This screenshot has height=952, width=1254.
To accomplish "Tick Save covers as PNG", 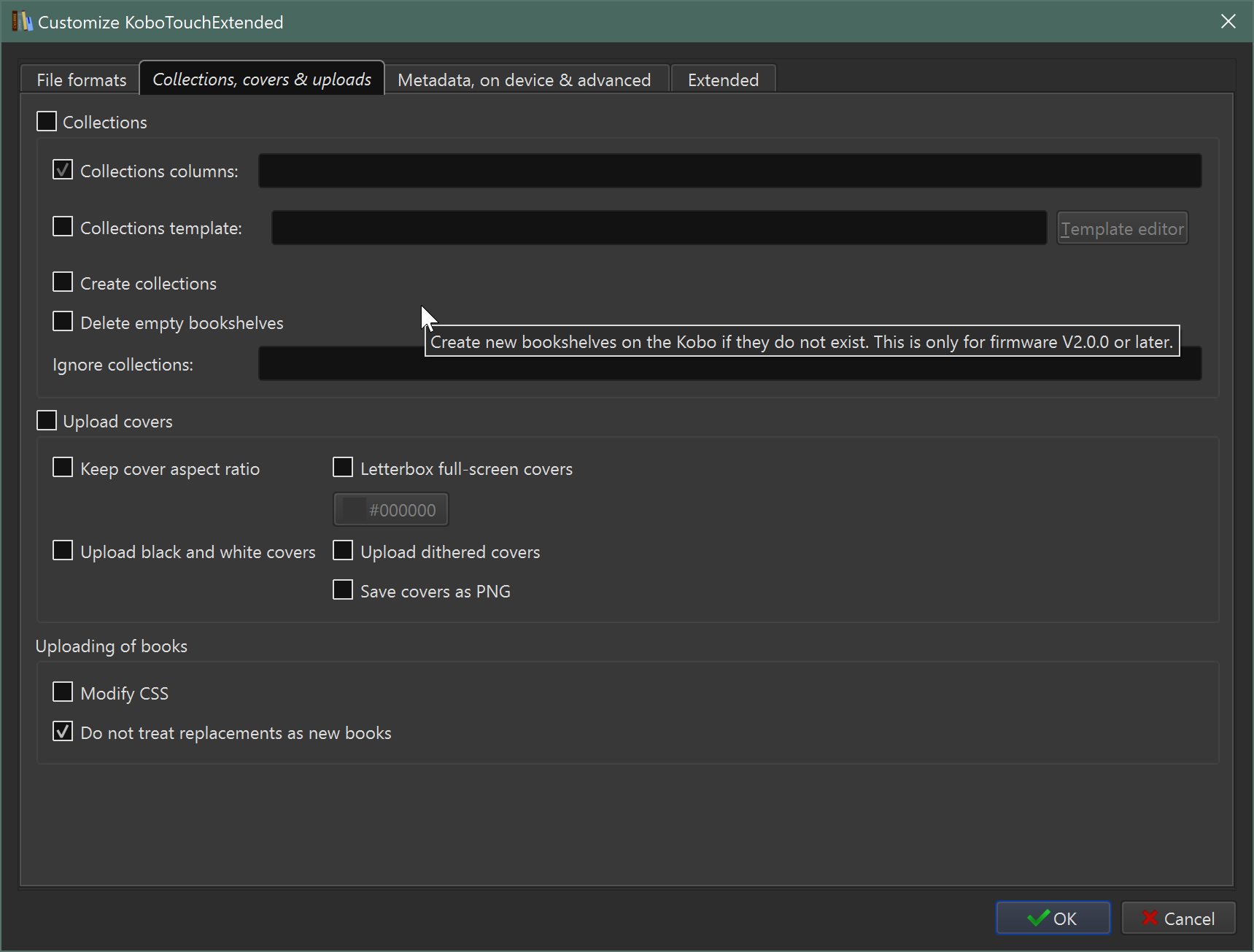I will coord(343,590).
